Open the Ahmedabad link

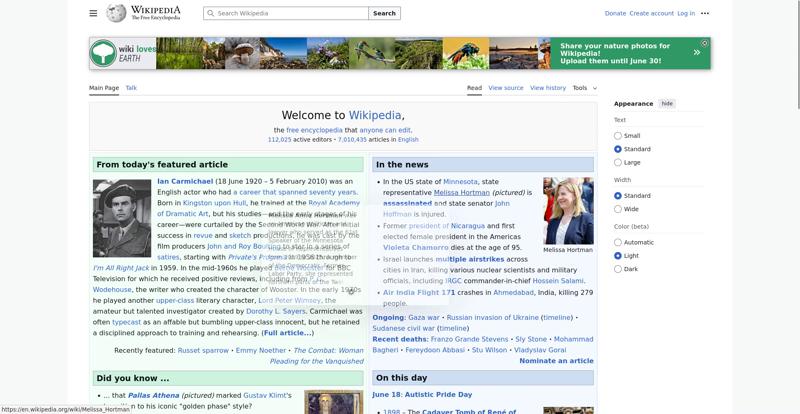[x=513, y=293]
